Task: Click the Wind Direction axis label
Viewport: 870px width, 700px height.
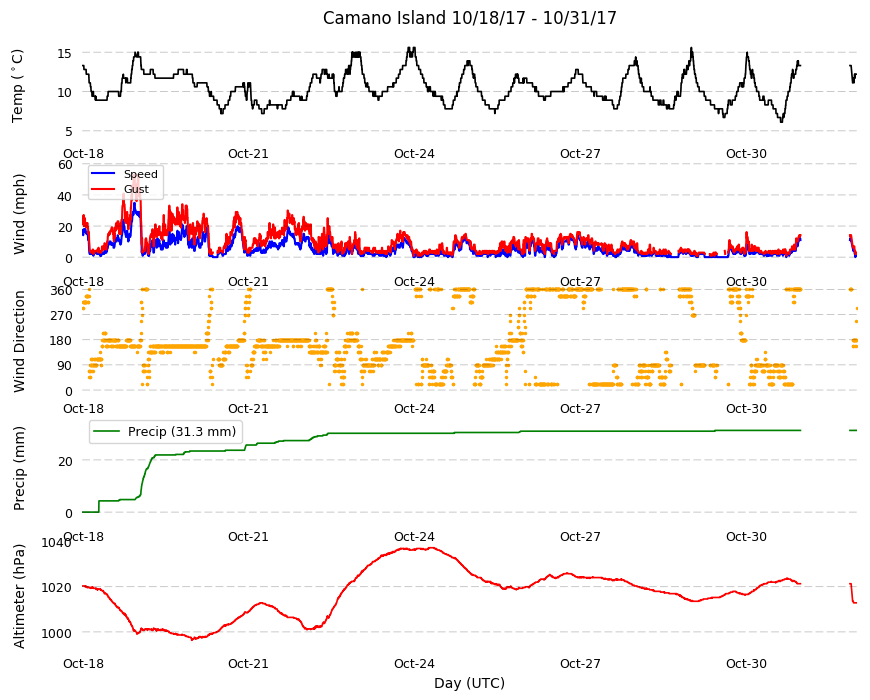Action: coord(19,342)
